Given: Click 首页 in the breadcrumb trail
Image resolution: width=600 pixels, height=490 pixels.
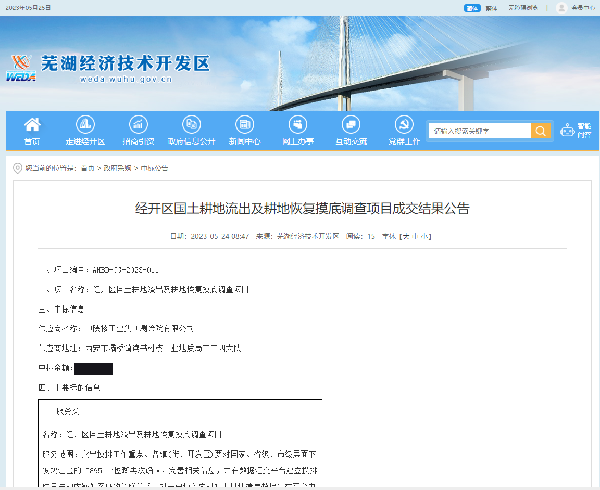Looking at the screenshot, I should [88, 168].
